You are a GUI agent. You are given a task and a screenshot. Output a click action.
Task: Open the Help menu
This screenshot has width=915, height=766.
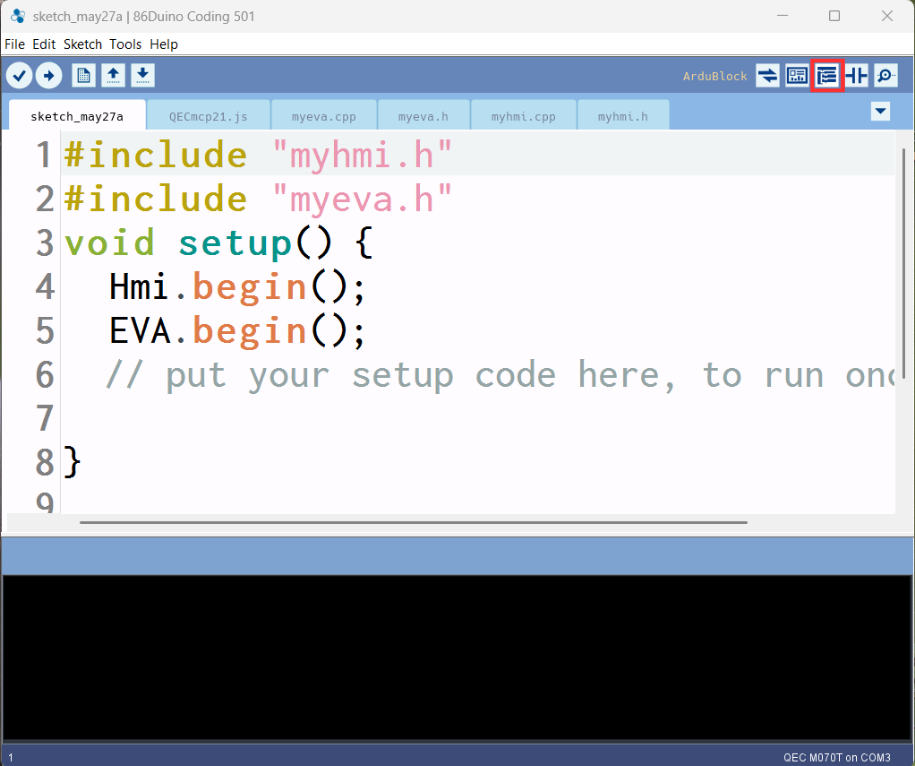pyautogui.click(x=163, y=44)
